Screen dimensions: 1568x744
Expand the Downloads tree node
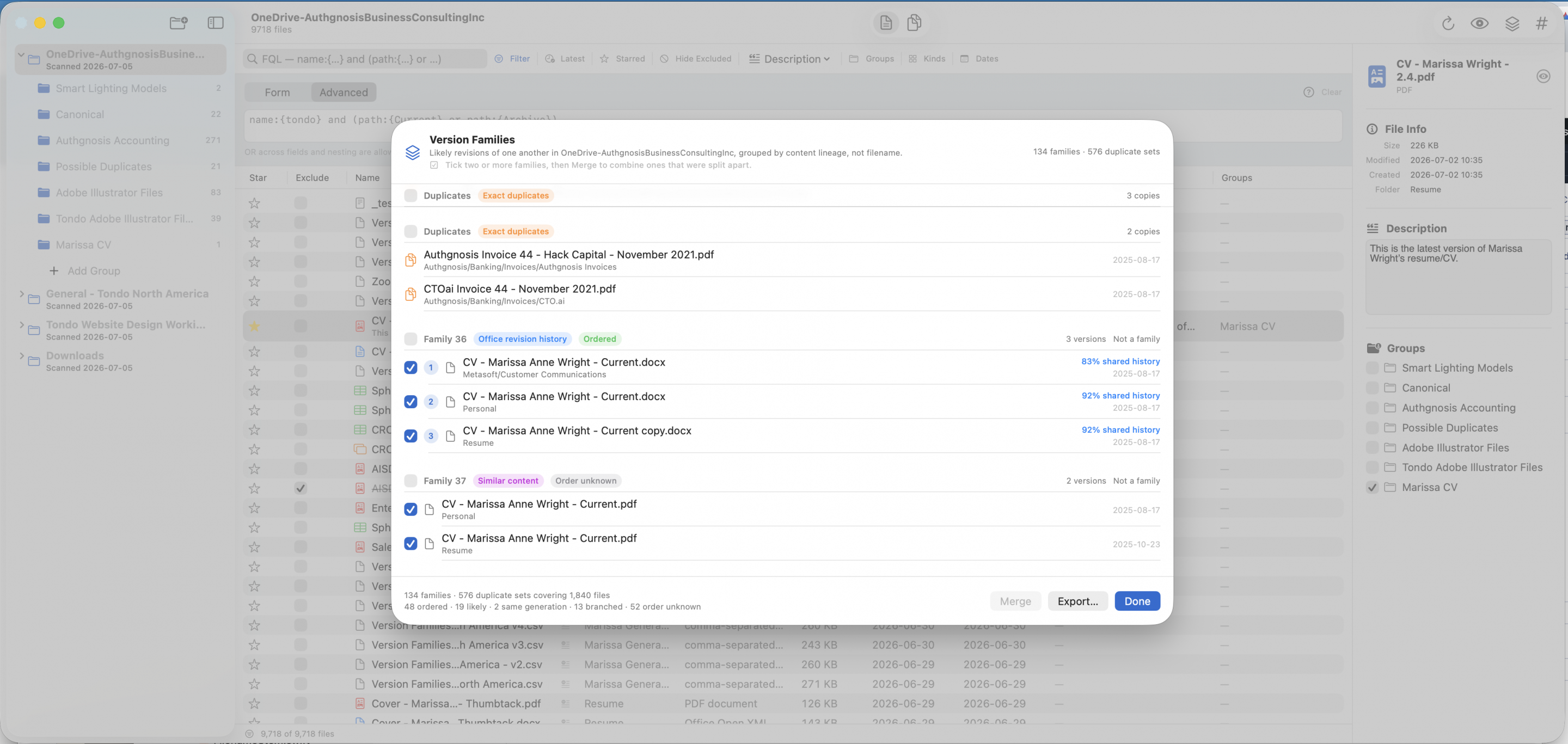pos(21,356)
